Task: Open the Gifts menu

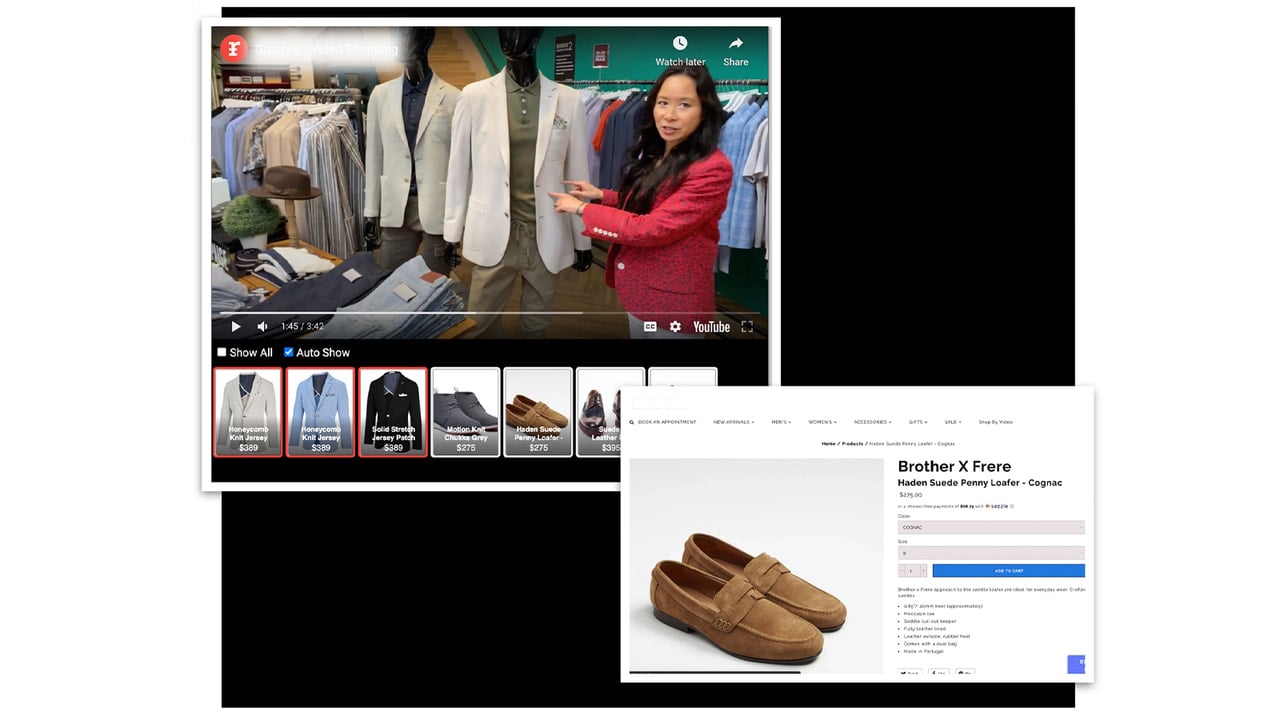Action: click(x=918, y=422)
